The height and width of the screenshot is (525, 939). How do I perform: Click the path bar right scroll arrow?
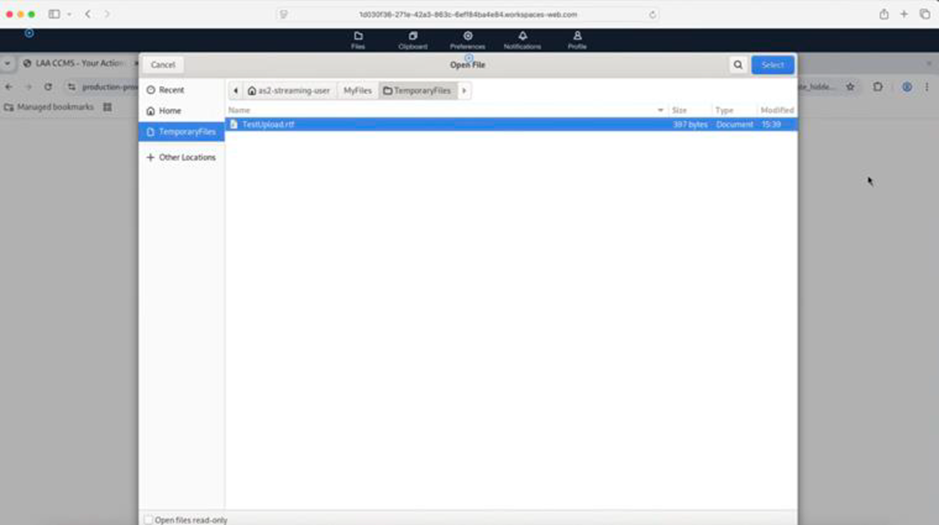pyautogui.click(x=464, y=91)
